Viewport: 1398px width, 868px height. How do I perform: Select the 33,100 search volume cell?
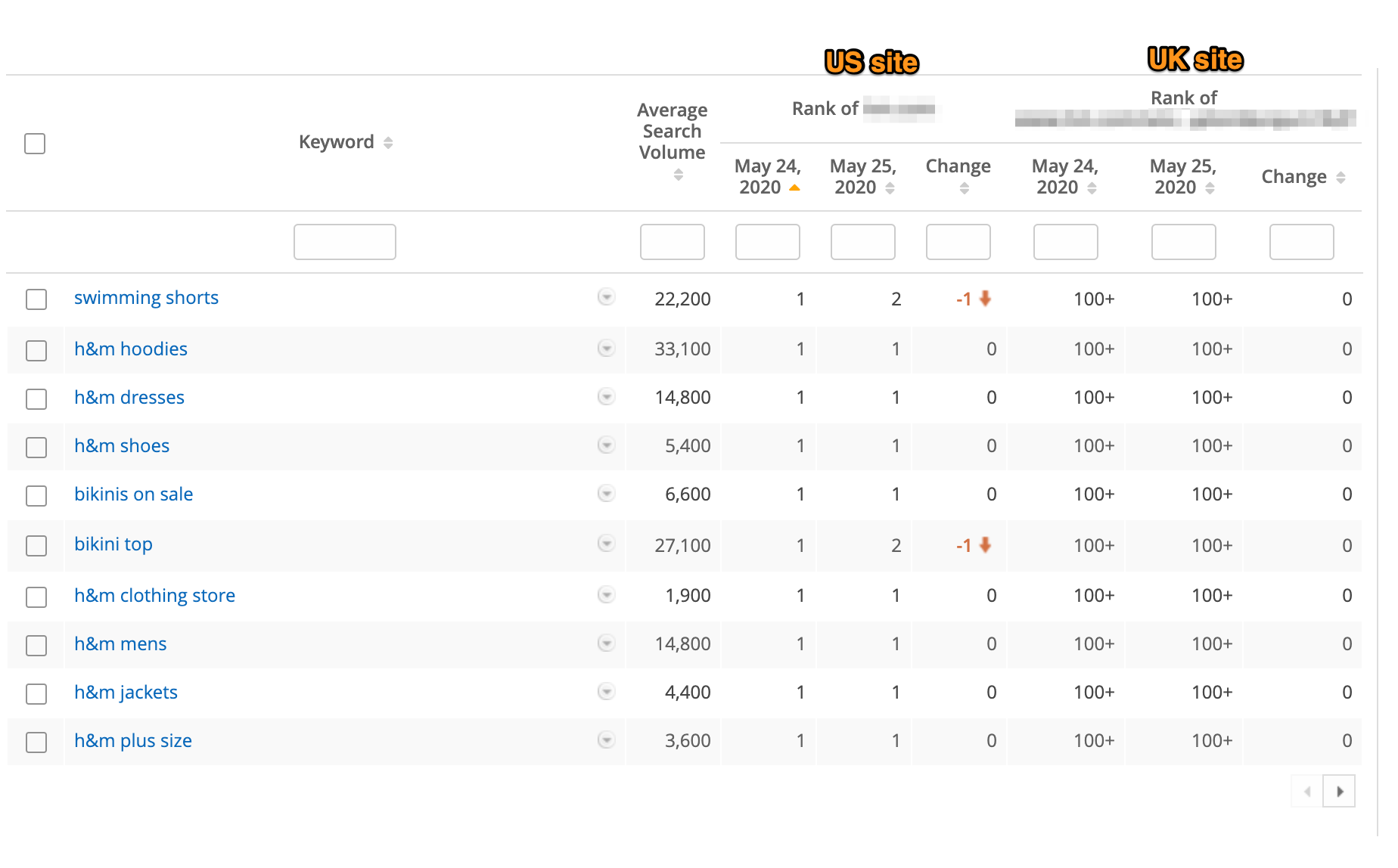[682, 349]
